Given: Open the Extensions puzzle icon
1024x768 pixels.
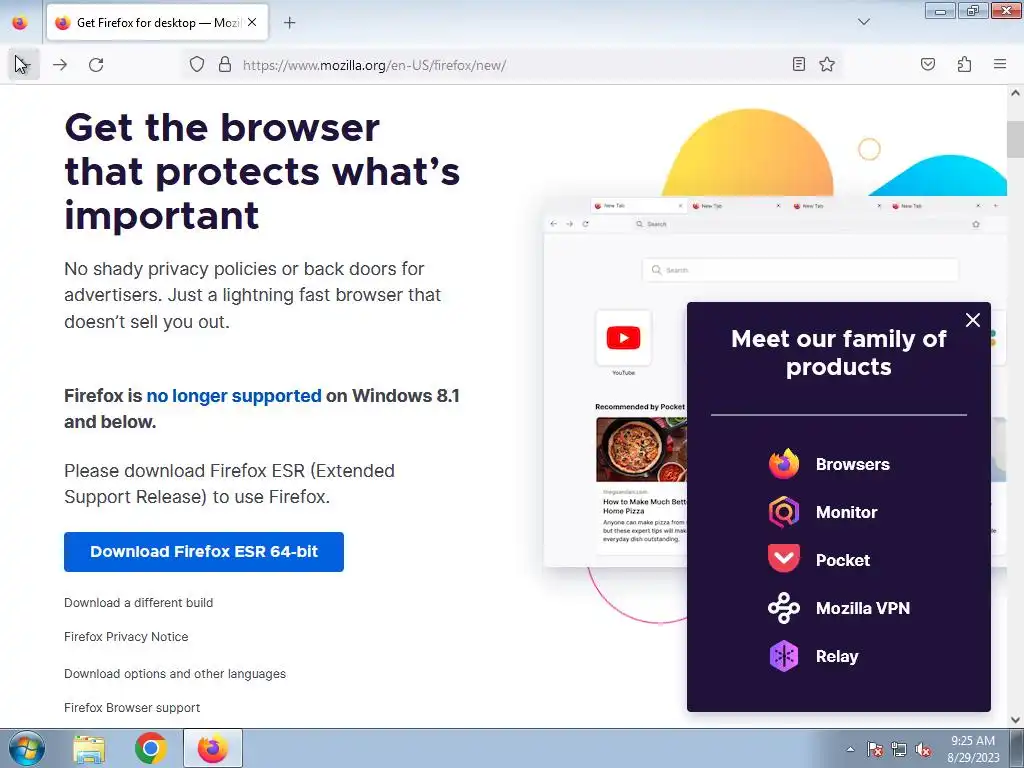Looking at the screenshot, I should [x=964, y=64].
